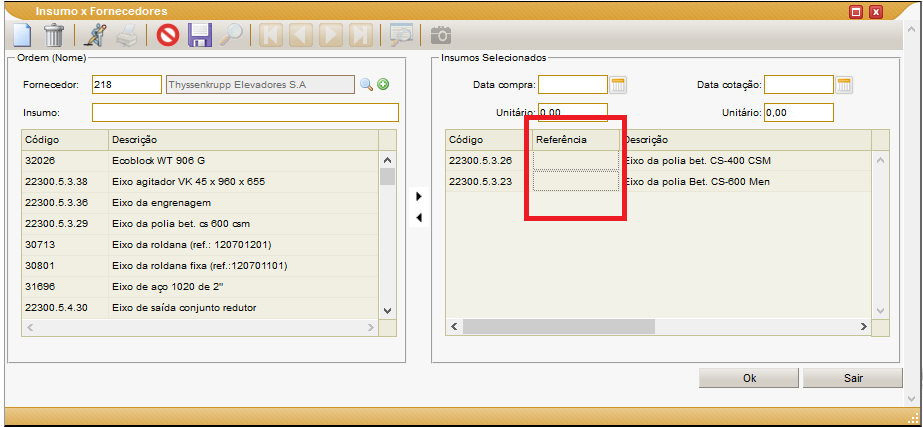Viewport: 923px width, 427px height.
Task: Select row Ecoblock WT 906 G
Action: 200,161
